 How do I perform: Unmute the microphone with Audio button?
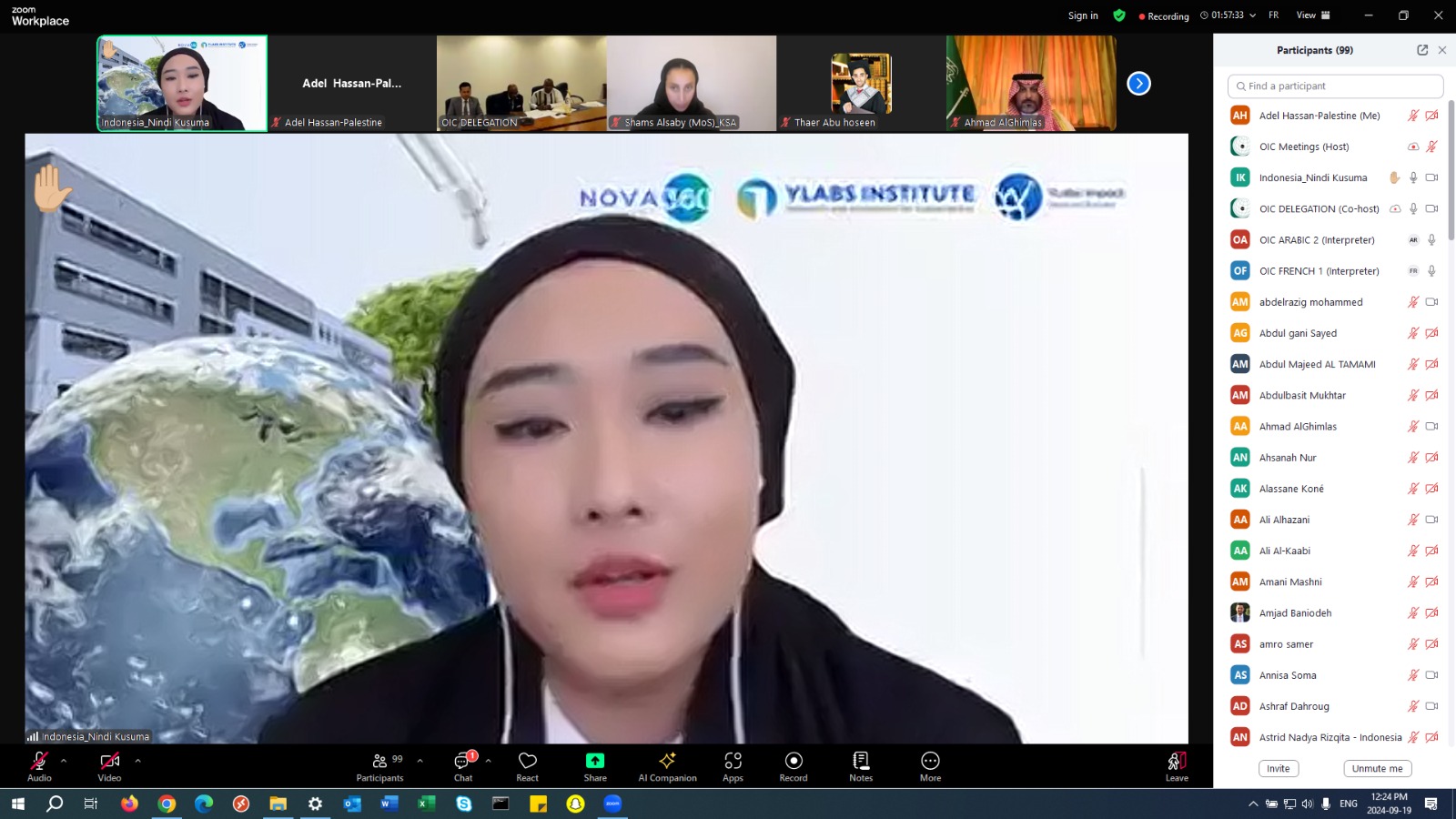(x=39, y=765)
